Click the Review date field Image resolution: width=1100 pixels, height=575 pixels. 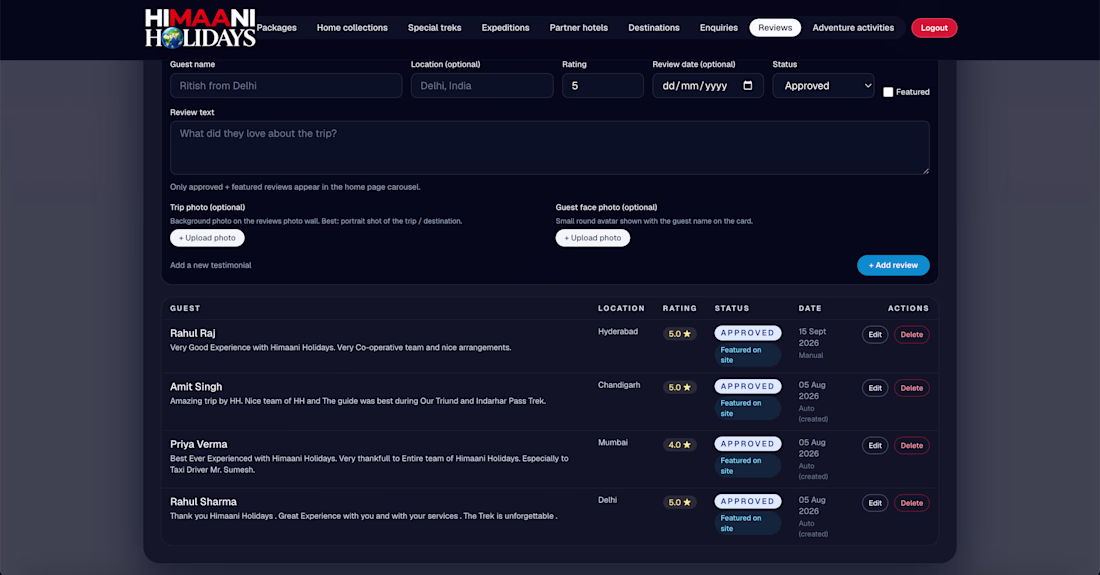pyautogui.click(x=708, y=86)
